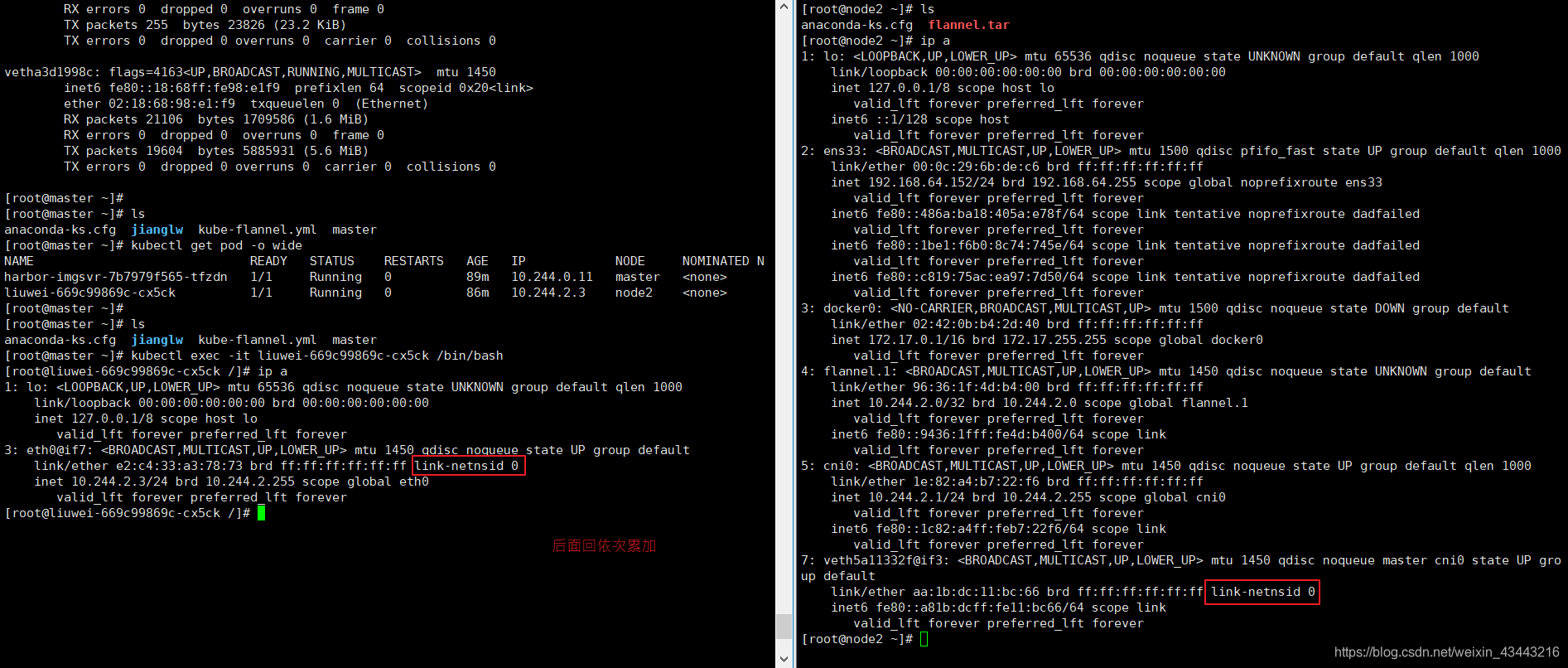Click the IP value 10.244.0.11

tap(552, 277)
